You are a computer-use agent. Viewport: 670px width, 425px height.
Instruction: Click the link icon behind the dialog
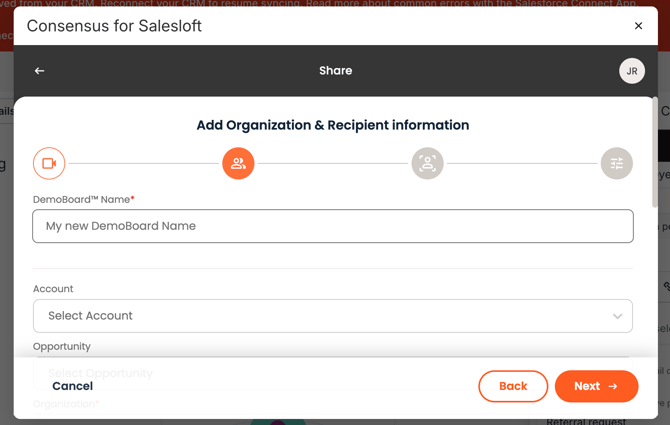click(666, 286)
